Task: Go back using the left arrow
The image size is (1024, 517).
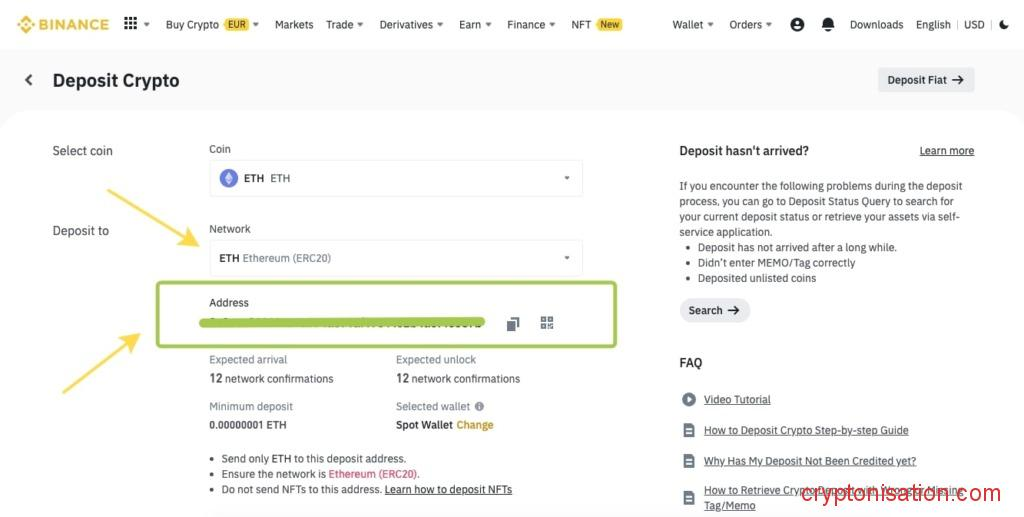Action: click(29, 80)
